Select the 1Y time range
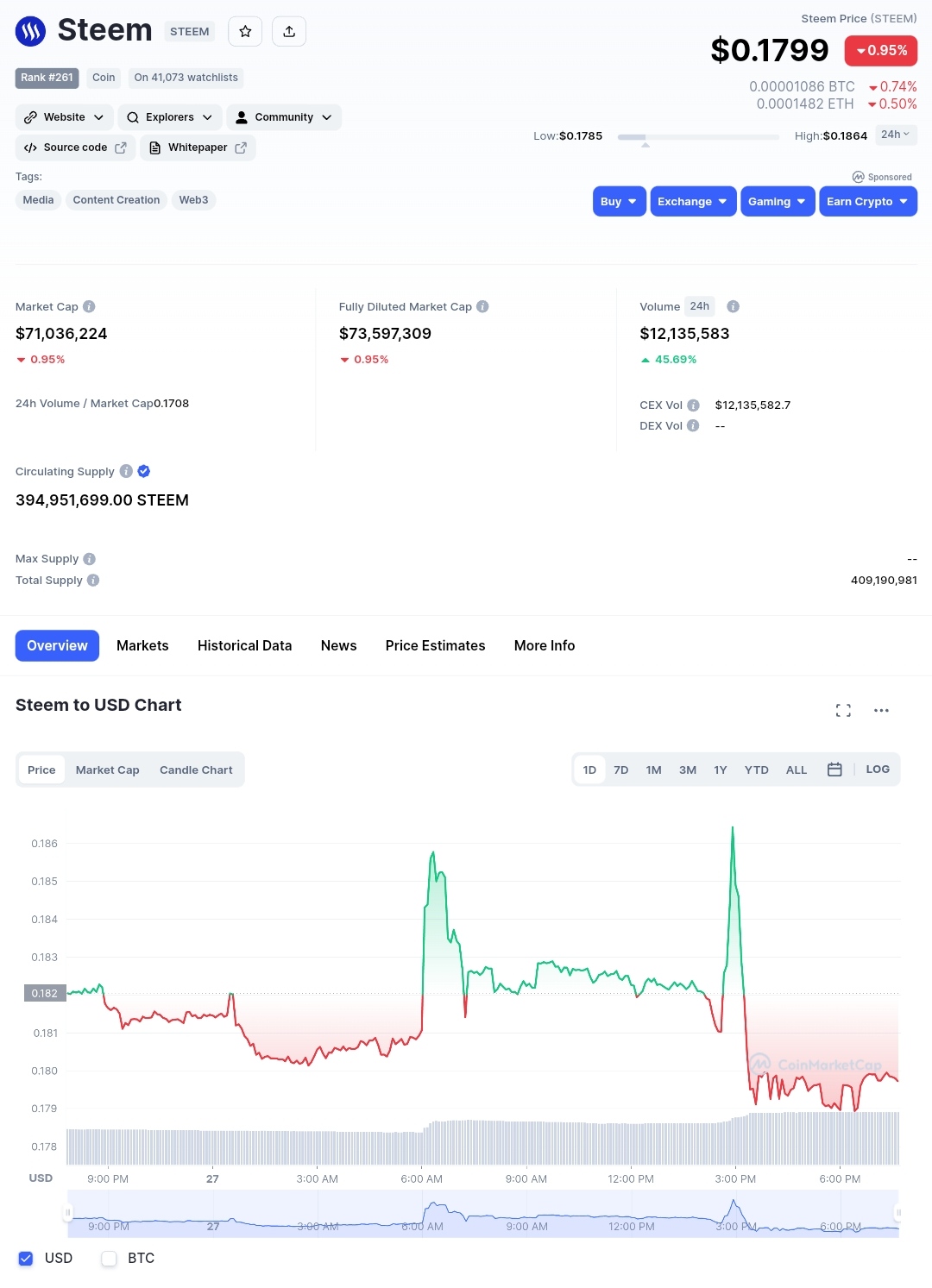Viewport: 932px width, 1288px height. (x=721, y=770)
